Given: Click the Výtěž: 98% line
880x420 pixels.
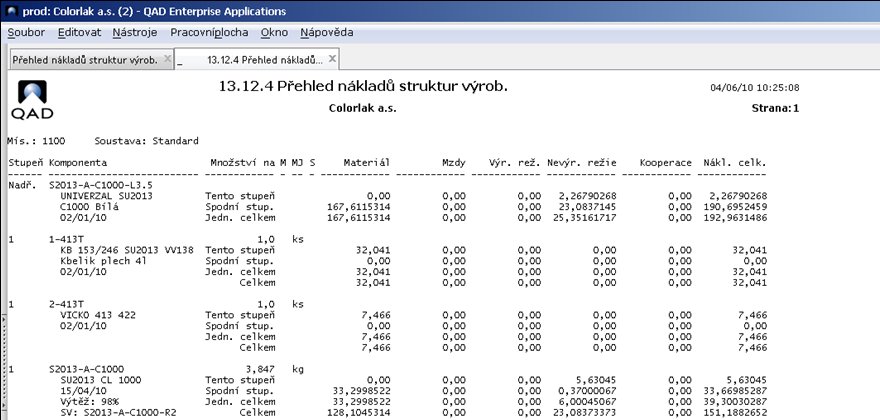Looking at the screenshot, I should [89, 402].
